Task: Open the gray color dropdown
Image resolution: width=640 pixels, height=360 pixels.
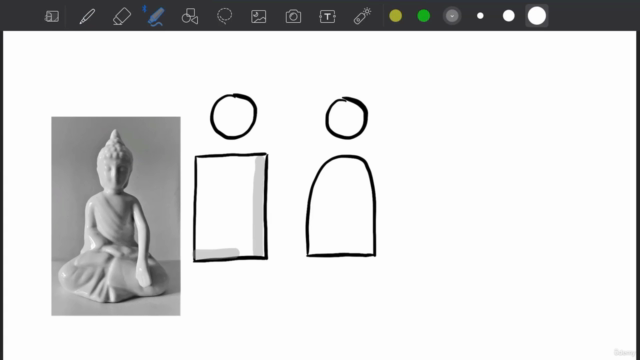Action: coord(452,16)
